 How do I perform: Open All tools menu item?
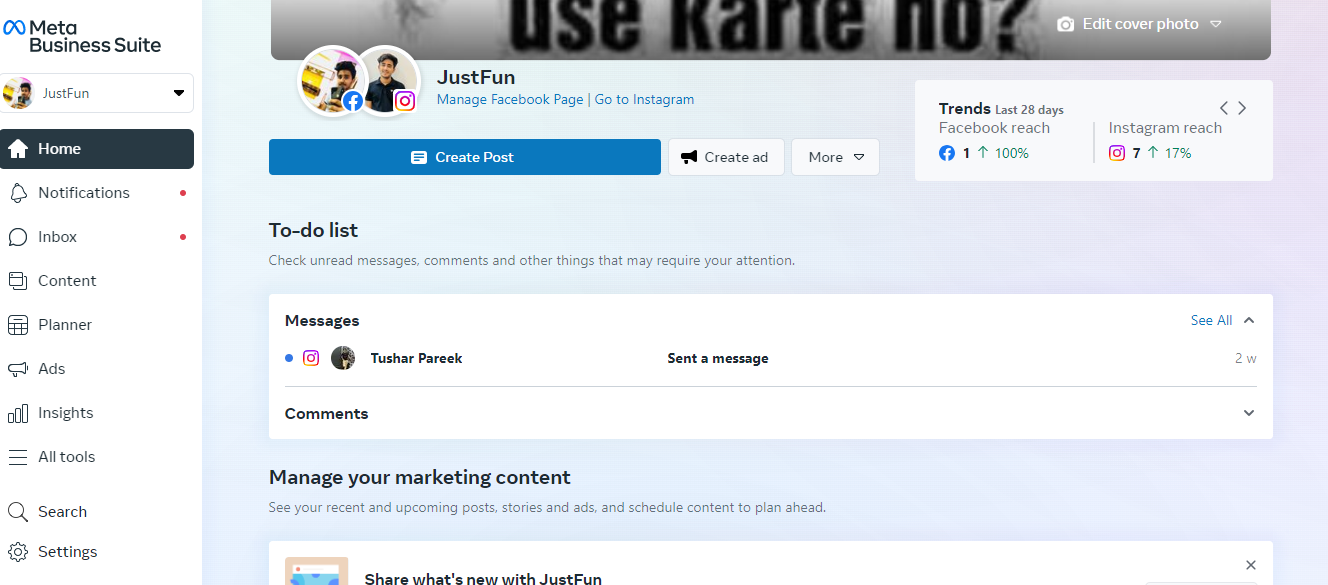66,457
